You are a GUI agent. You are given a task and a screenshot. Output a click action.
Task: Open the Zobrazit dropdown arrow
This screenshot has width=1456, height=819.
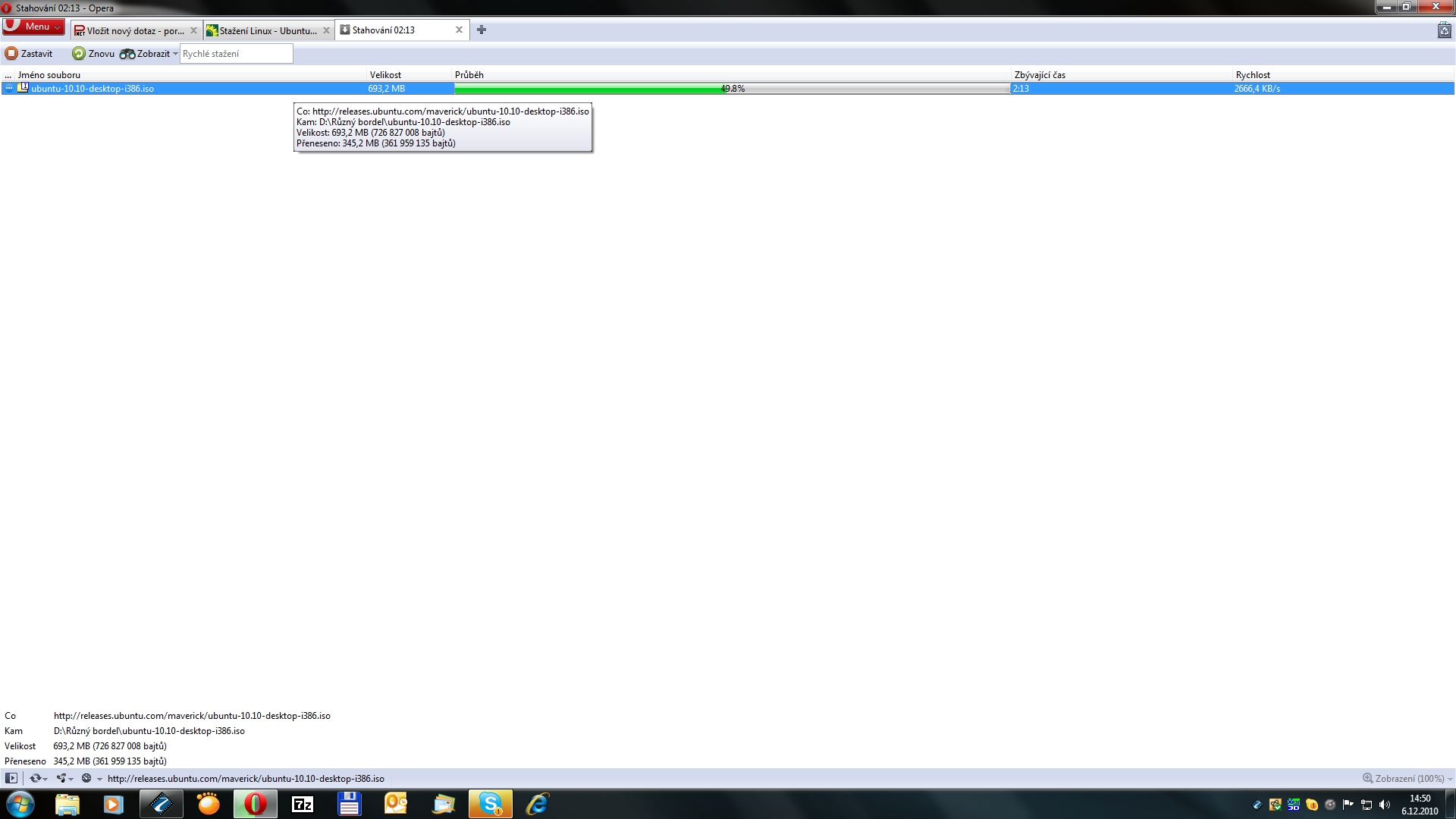pos(175,54)
